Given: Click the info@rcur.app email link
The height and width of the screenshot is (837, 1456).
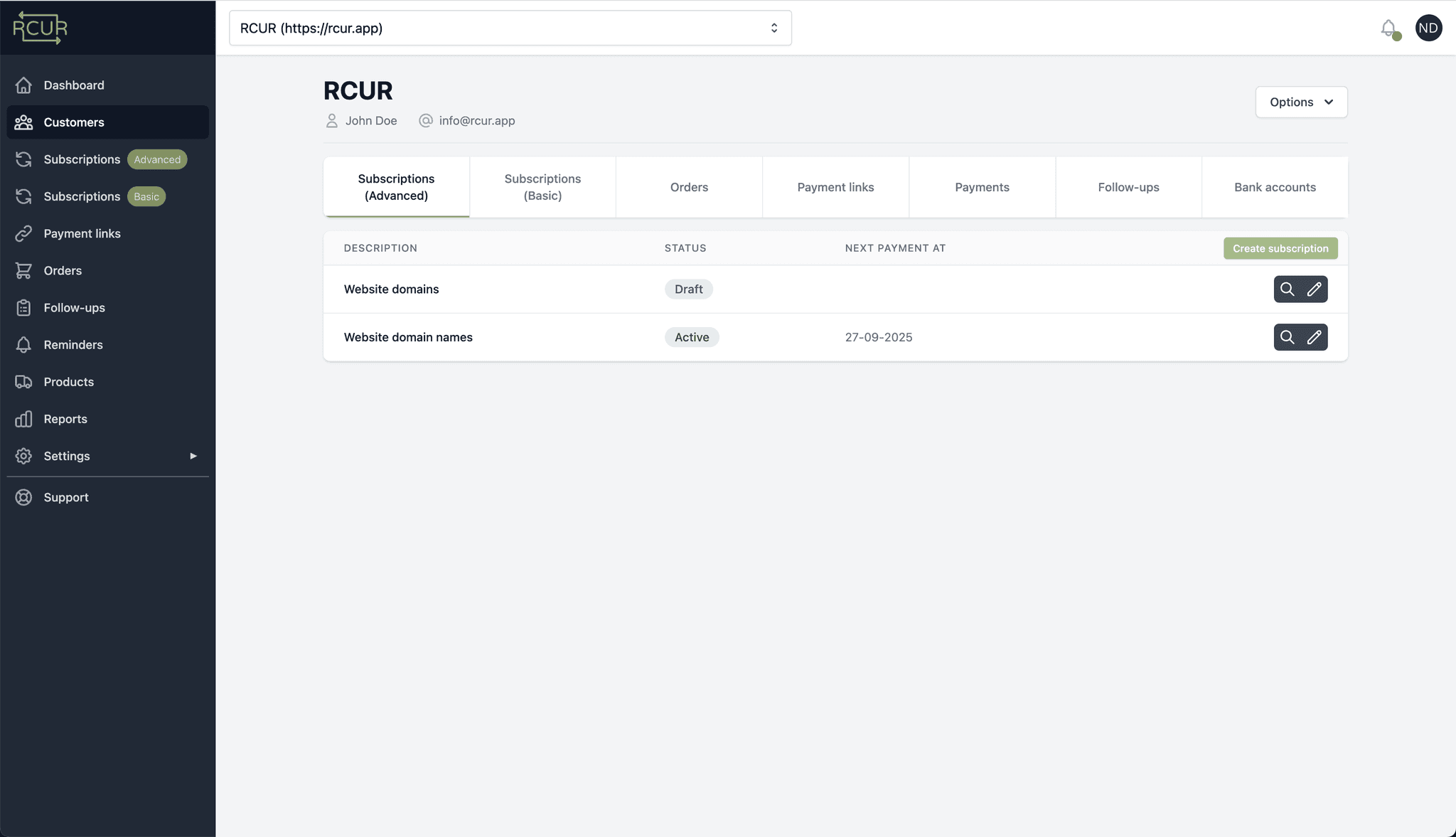Looking at the screenshot, I should (x=476, y=120).
